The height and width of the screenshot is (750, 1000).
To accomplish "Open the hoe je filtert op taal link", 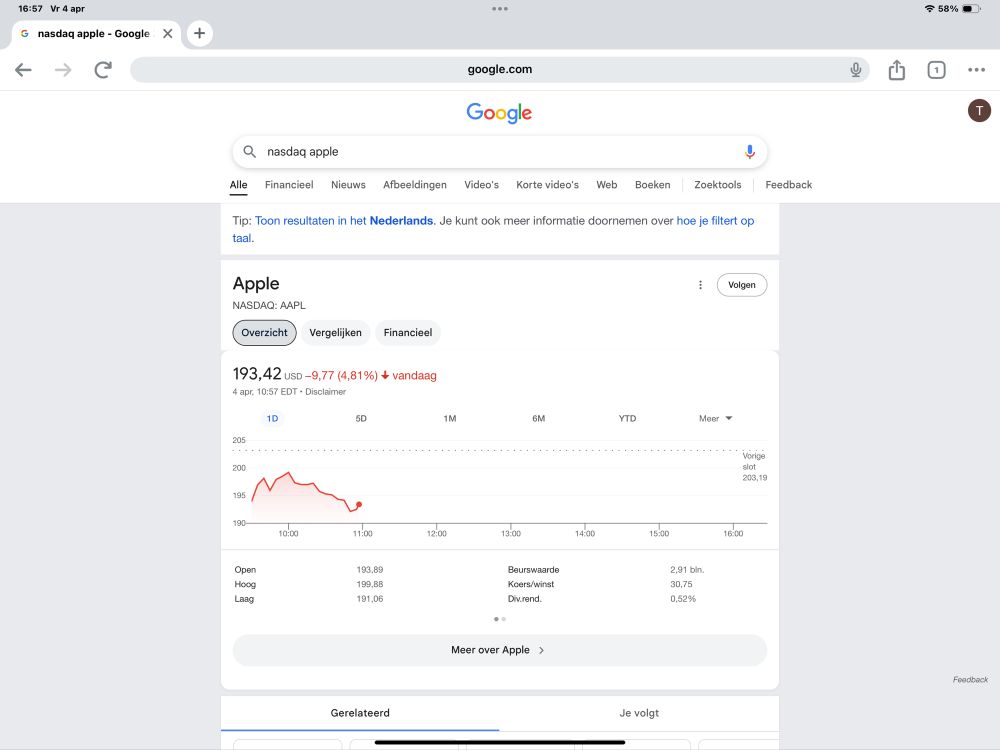I will (715, 221).
